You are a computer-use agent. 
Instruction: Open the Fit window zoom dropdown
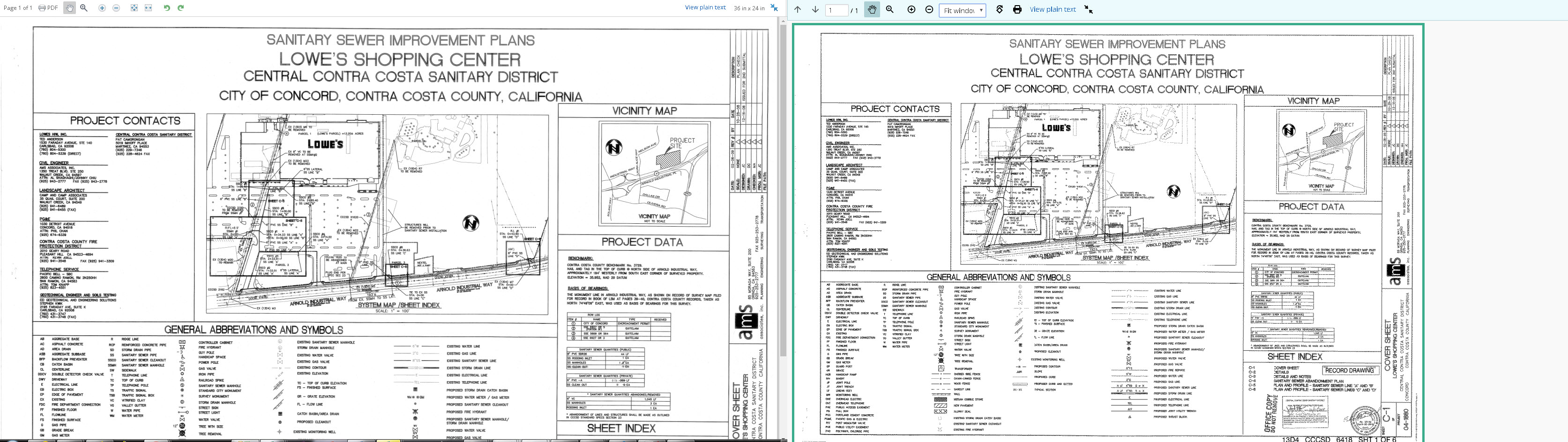[963, 10]
